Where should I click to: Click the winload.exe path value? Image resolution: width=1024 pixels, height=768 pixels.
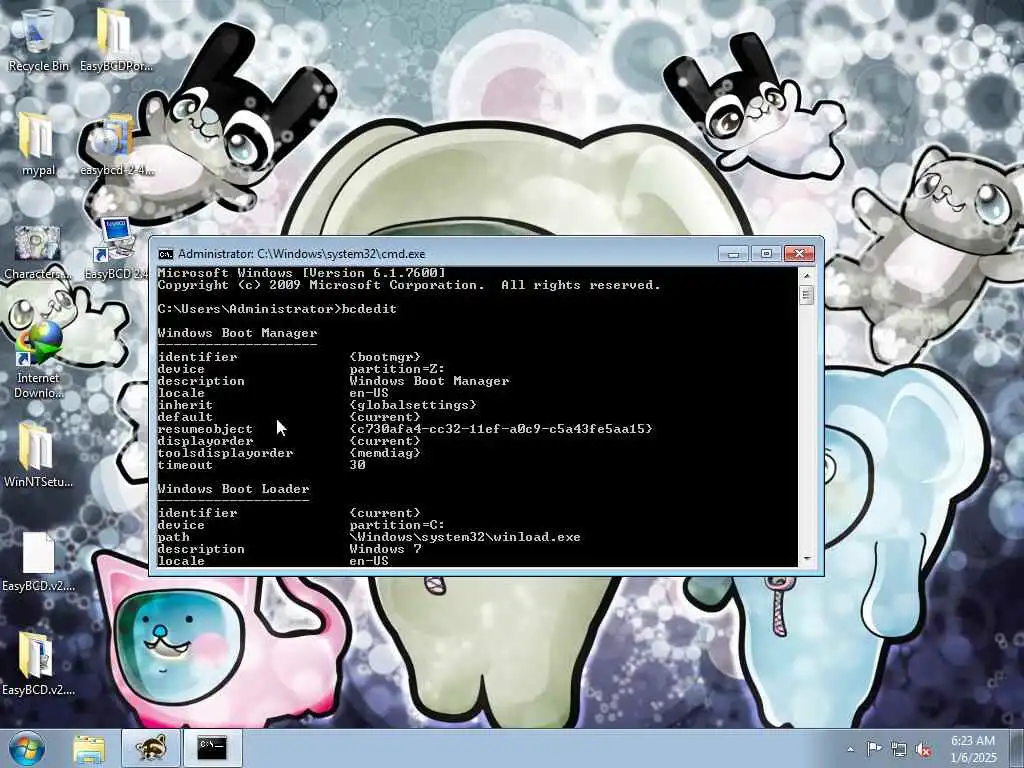[465, 537]
